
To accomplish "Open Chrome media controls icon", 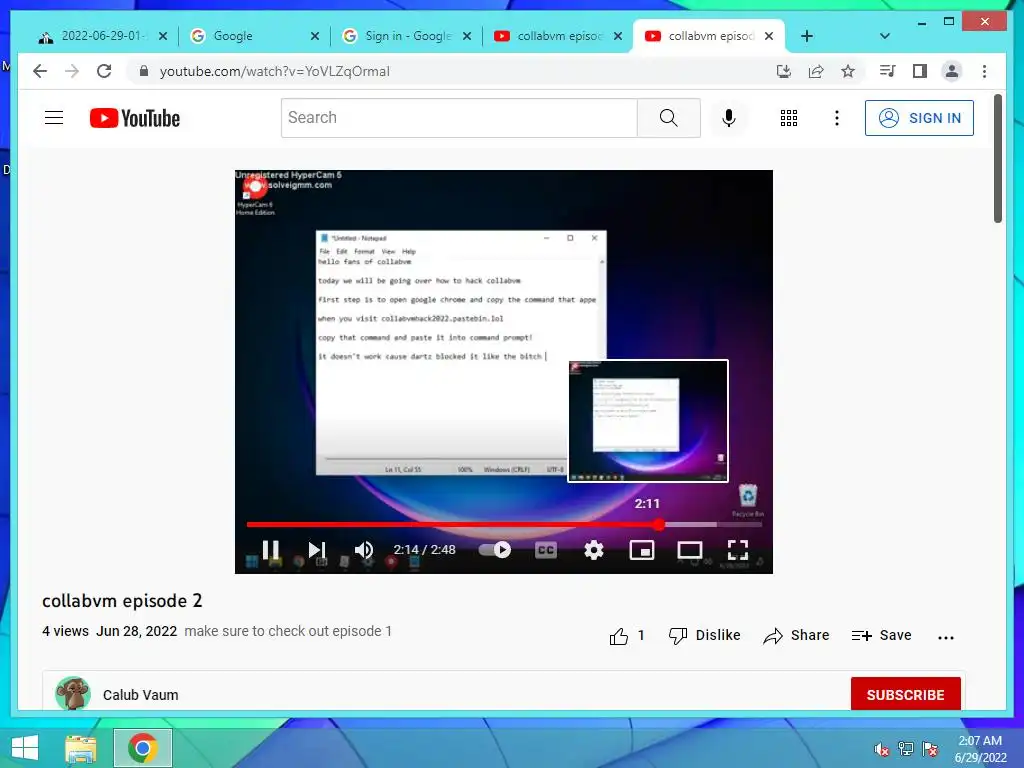I will (x=888, y=71).
